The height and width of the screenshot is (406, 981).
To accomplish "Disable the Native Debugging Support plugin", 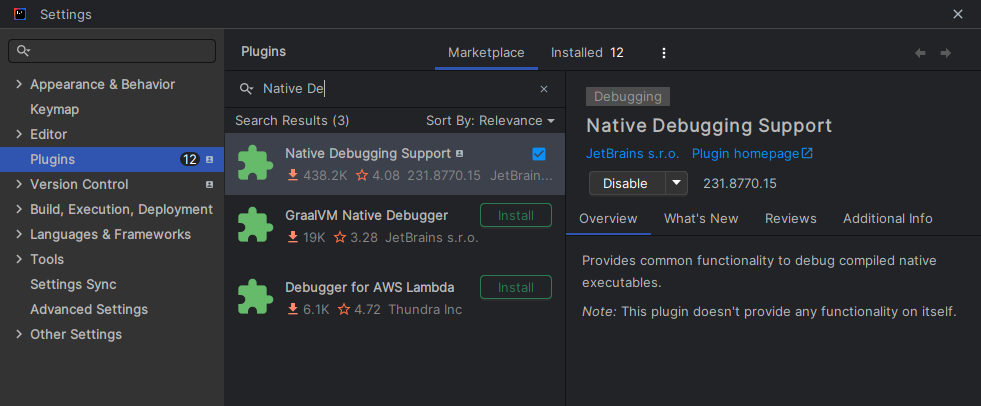I will coord(626,183).
